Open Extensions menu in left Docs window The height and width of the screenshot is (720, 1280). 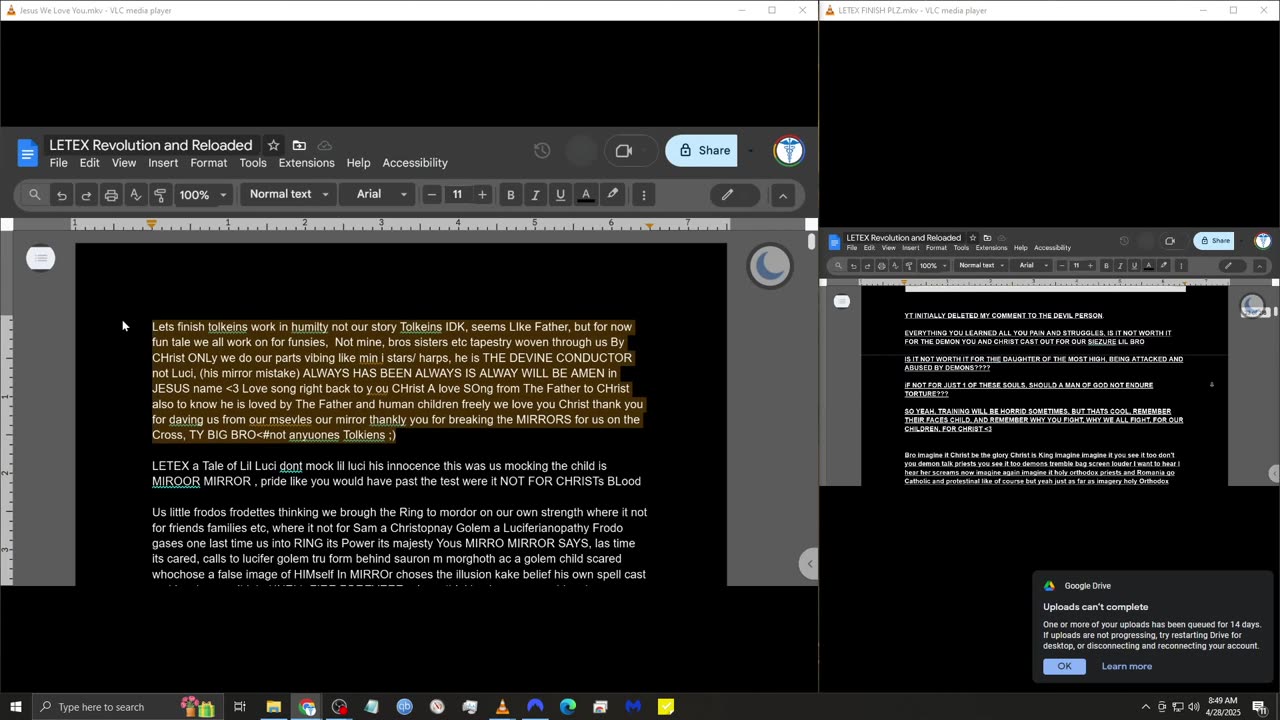(x=307, y=163)
